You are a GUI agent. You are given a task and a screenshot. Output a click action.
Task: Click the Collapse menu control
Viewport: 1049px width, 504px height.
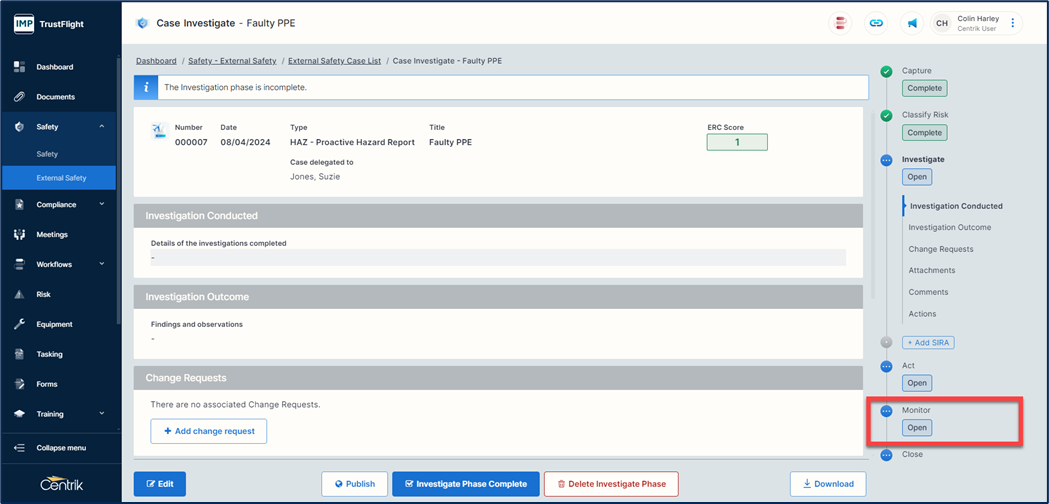point(60,448)
